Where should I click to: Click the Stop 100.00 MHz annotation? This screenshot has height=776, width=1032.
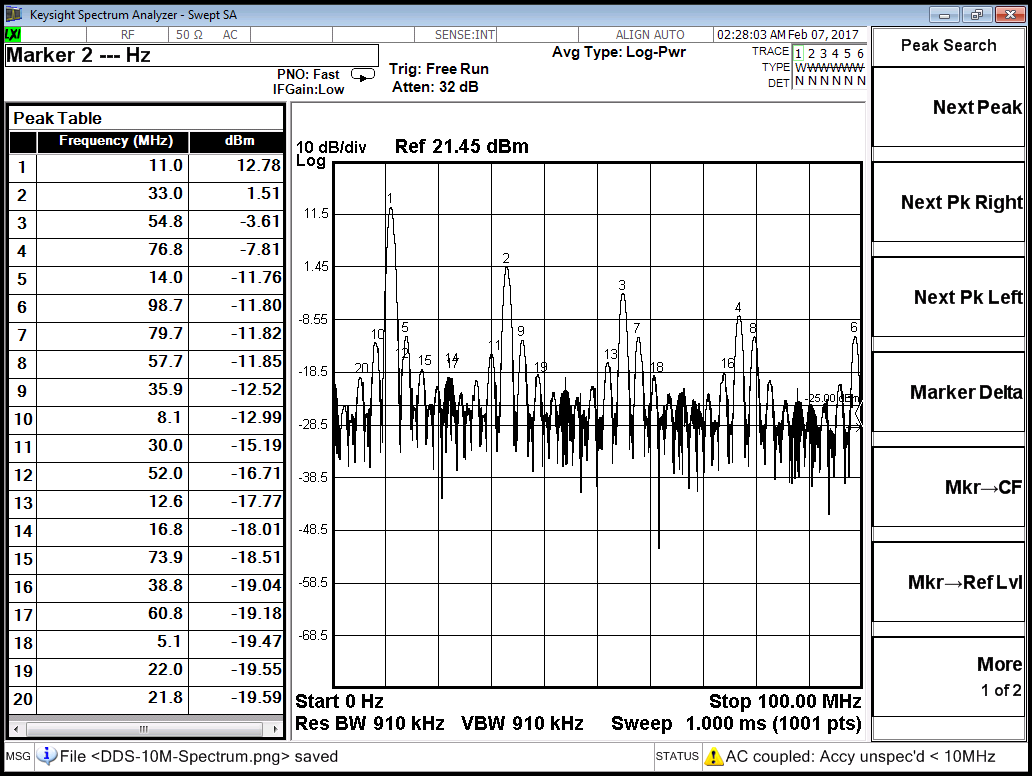coord(785,702)
